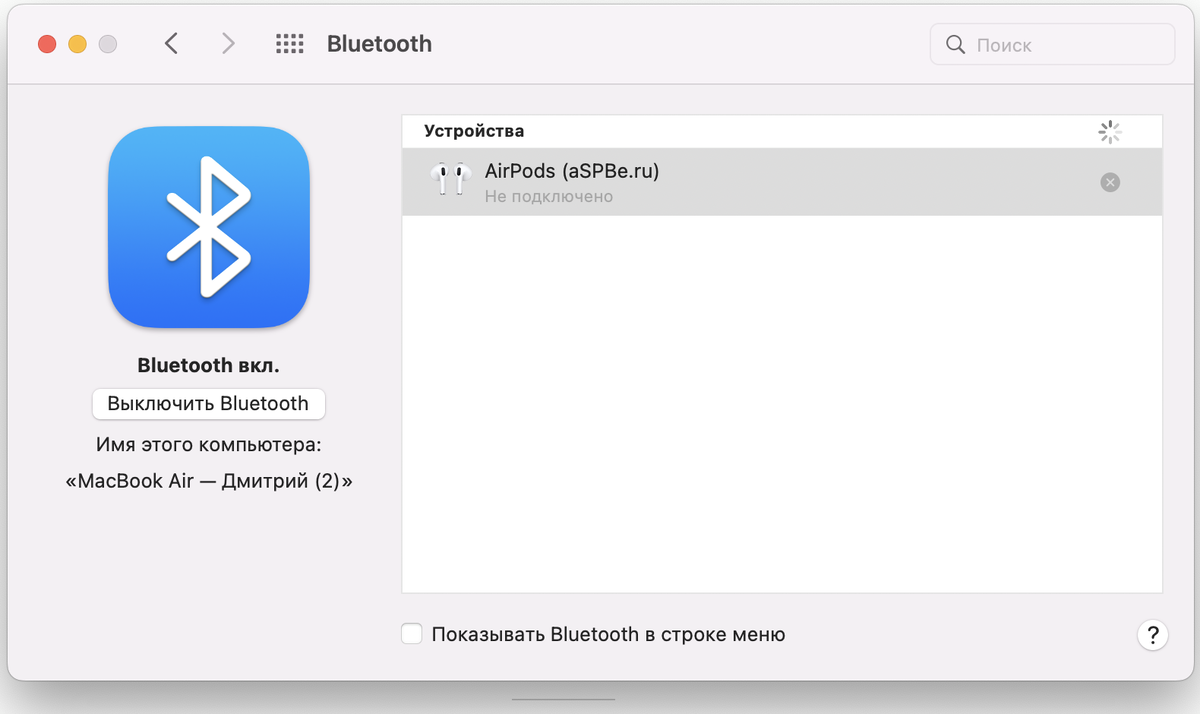Go back with the left chevron

pyautogui.click(x=171, y=44)
